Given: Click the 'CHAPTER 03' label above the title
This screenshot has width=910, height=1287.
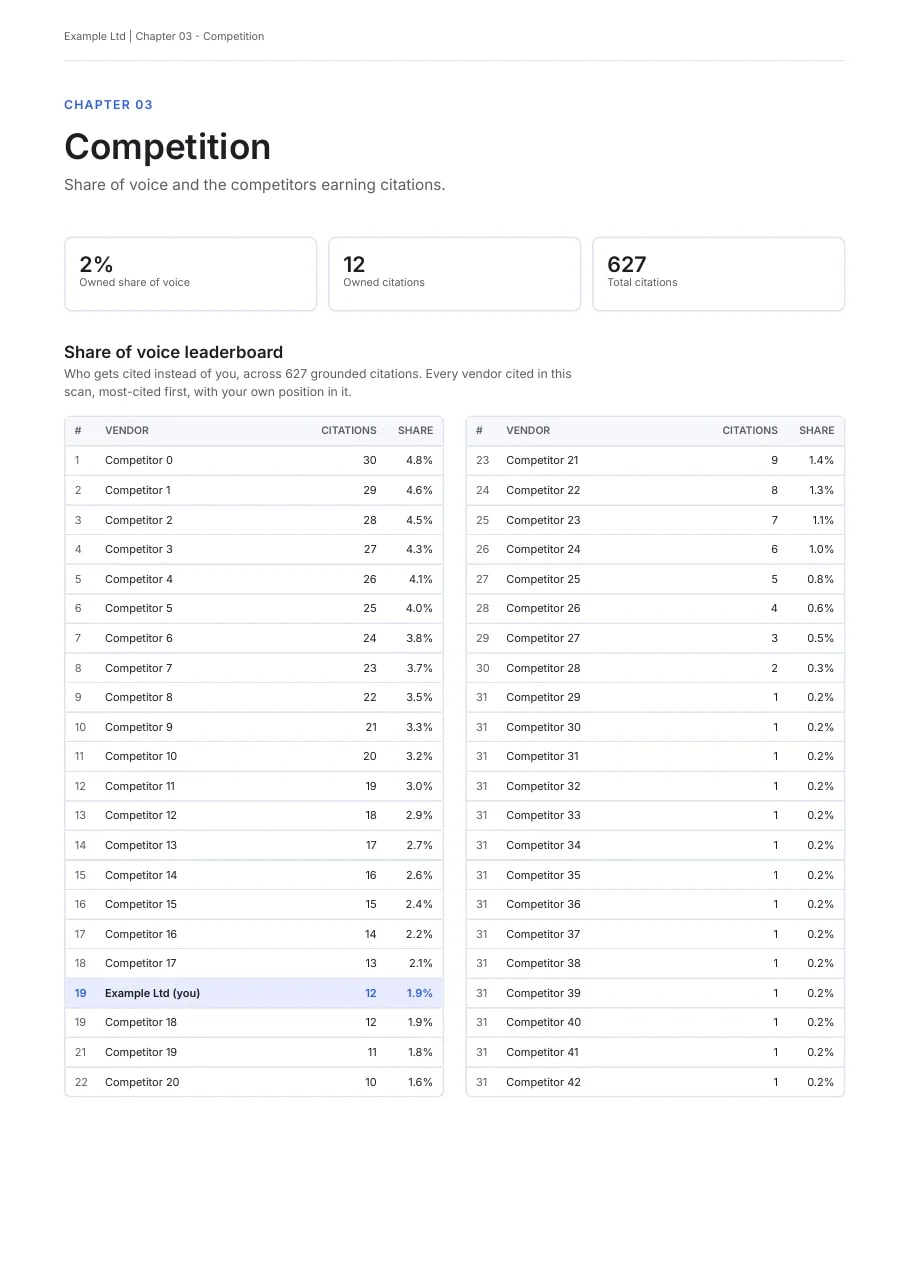Looking at the screenshot, I should tap(108, 105).
